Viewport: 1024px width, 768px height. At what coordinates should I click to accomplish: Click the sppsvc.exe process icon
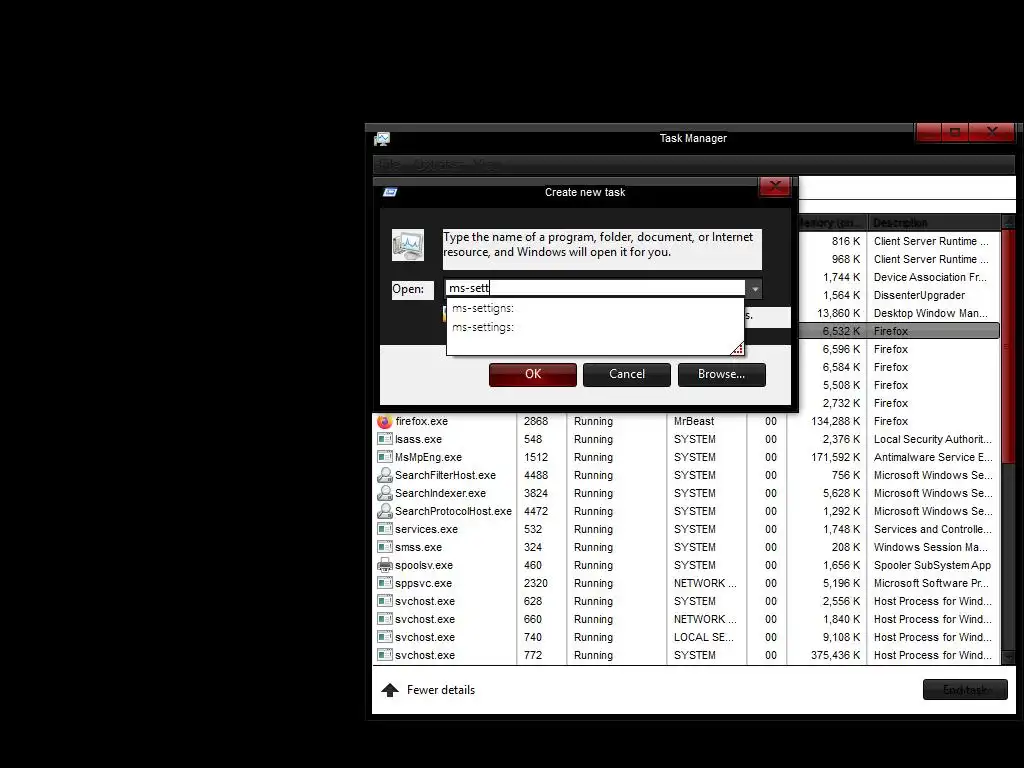point(385,583)
